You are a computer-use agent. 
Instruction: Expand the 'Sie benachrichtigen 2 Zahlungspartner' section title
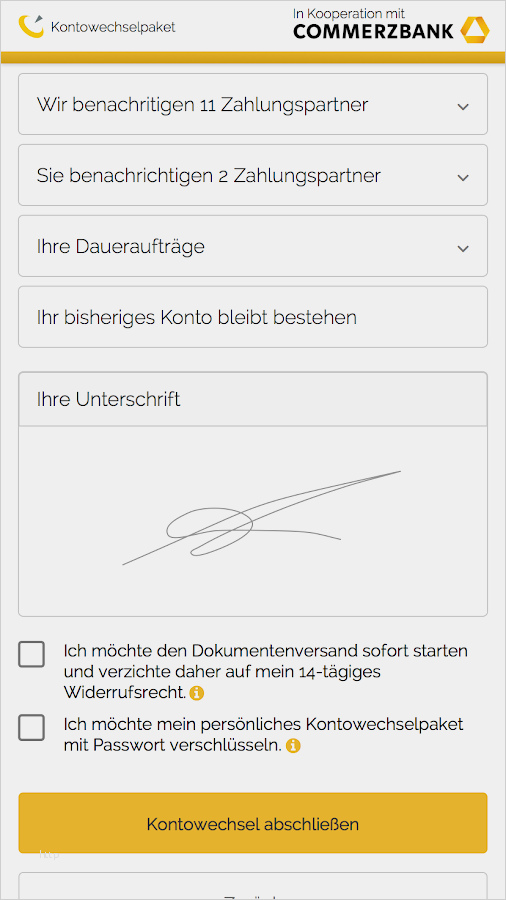tap(209, 176)
